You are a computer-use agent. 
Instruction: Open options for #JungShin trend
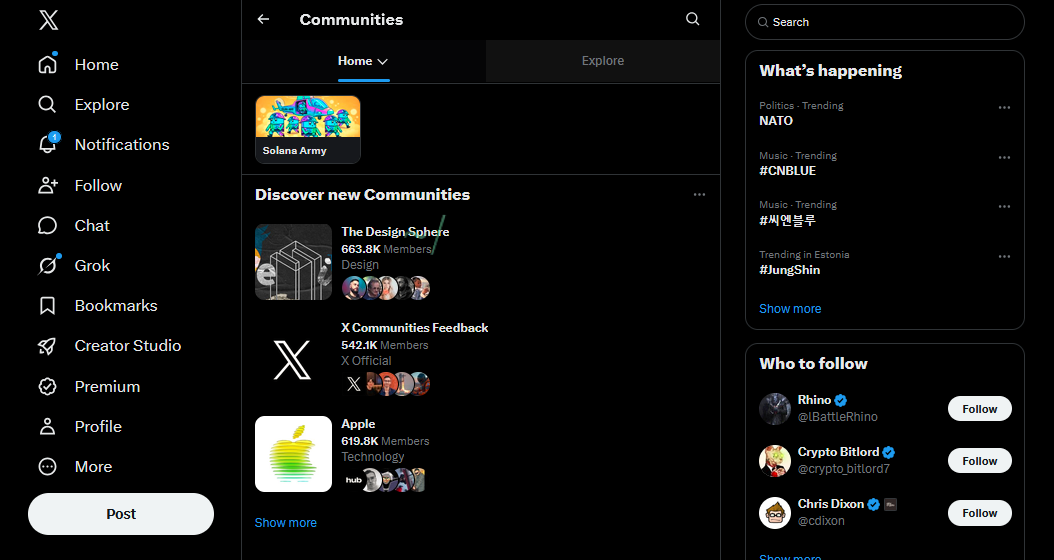[1004, 256]
